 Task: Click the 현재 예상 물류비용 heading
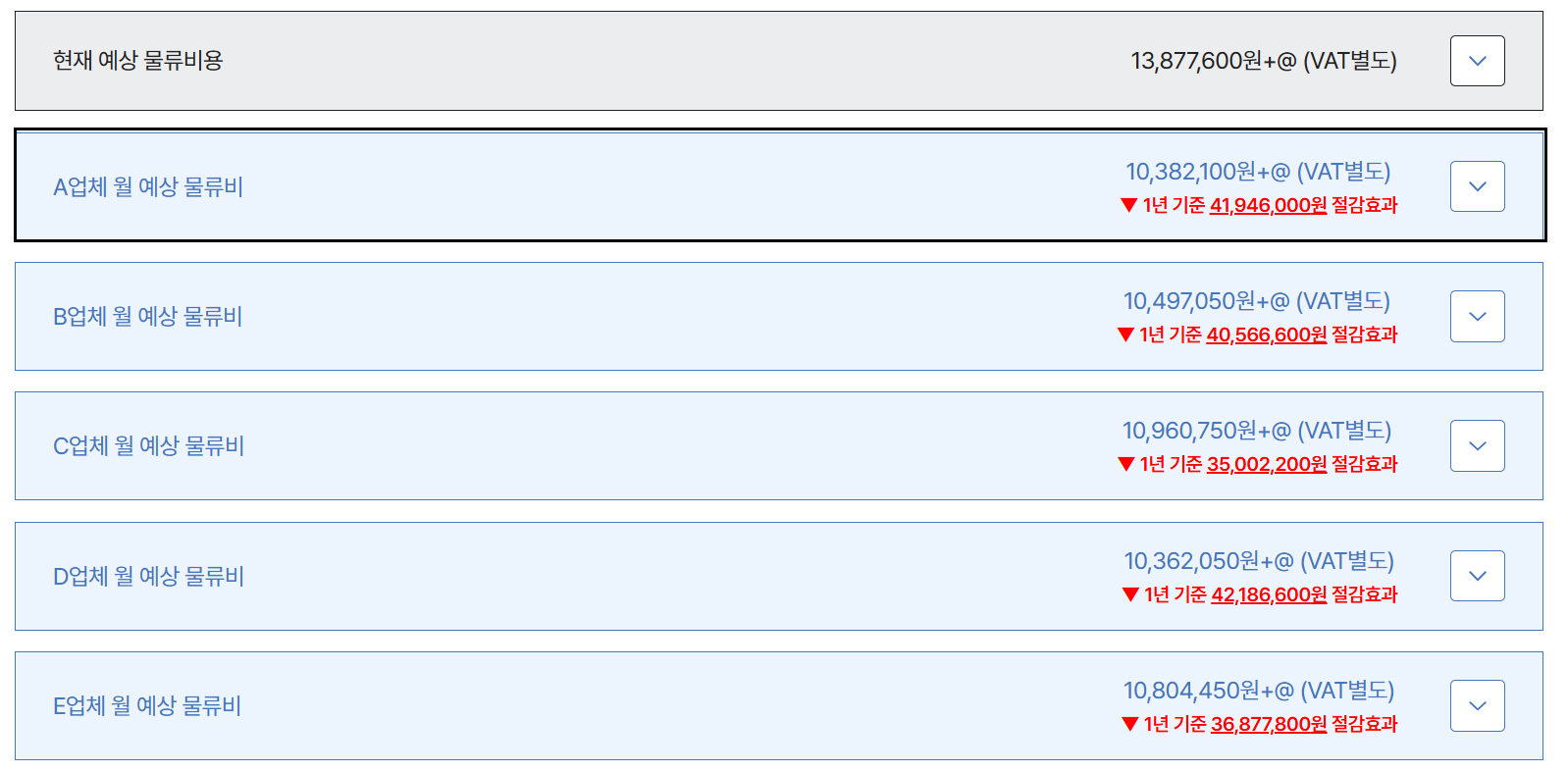pyautogui.click(x=138, y=61)
